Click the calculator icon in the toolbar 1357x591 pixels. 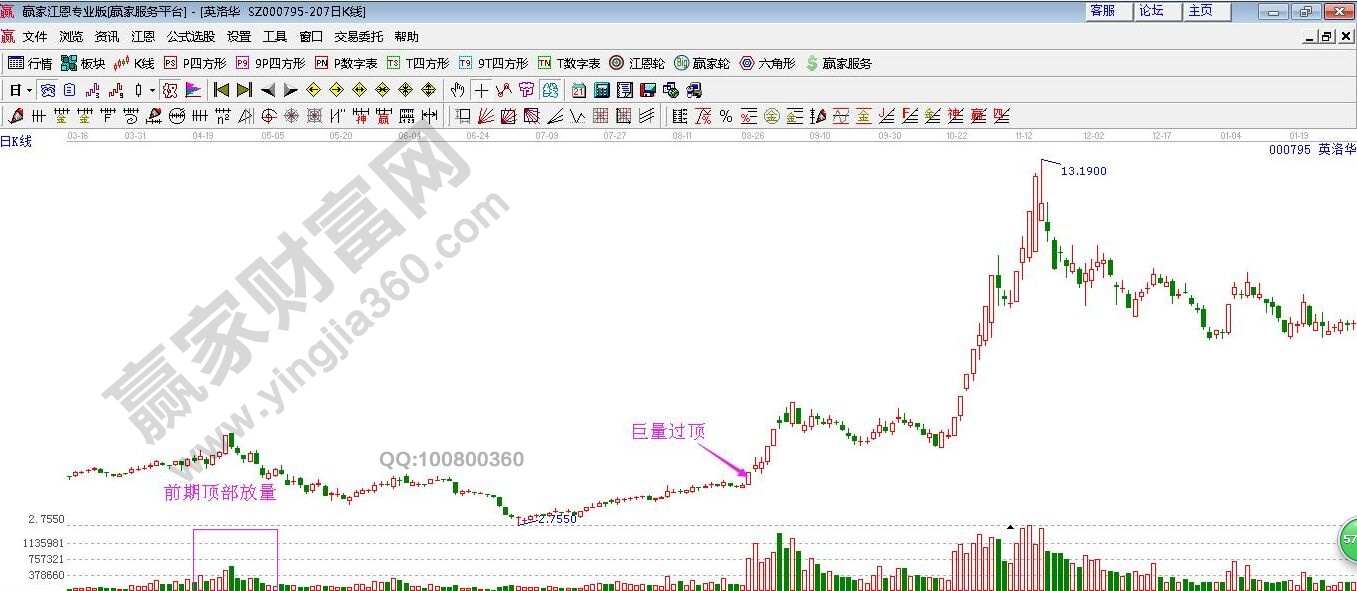601,90
